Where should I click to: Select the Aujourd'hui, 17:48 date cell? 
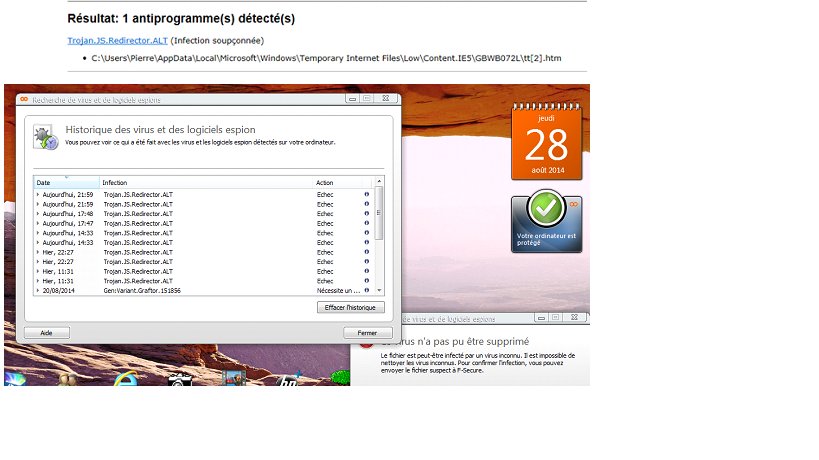[68, 214]
